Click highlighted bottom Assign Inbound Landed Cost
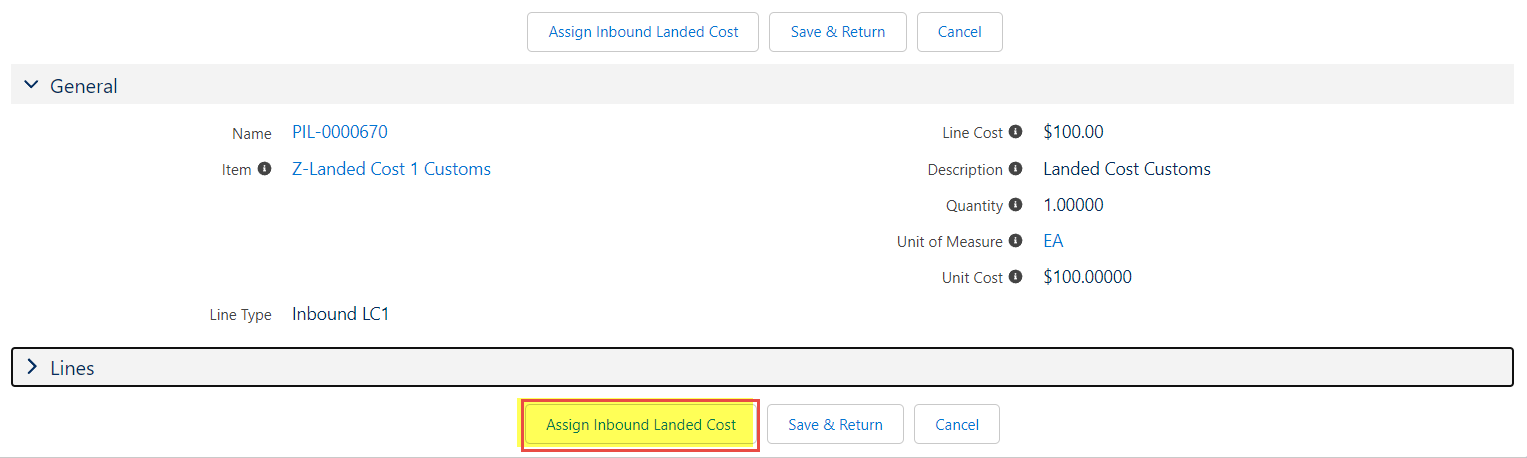The width and height of the screenshot is (1527, 458). point(641,425)
